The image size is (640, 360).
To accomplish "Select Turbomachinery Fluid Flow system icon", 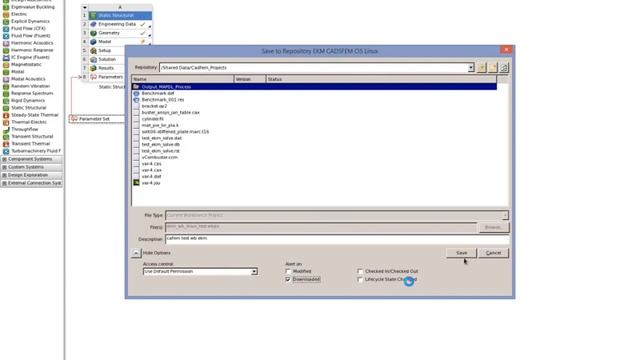I will click(x=6, y=151).
